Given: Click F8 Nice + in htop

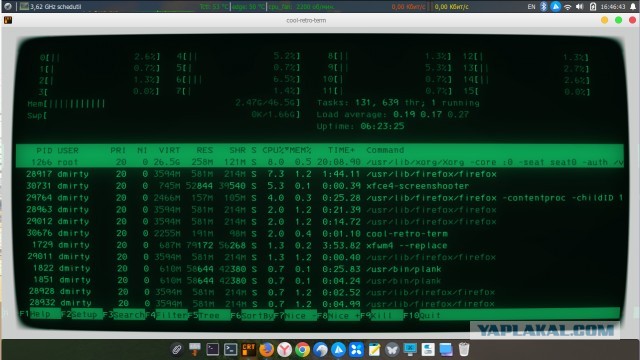Looking at the screenshot, I should click(x=338, y=316).
